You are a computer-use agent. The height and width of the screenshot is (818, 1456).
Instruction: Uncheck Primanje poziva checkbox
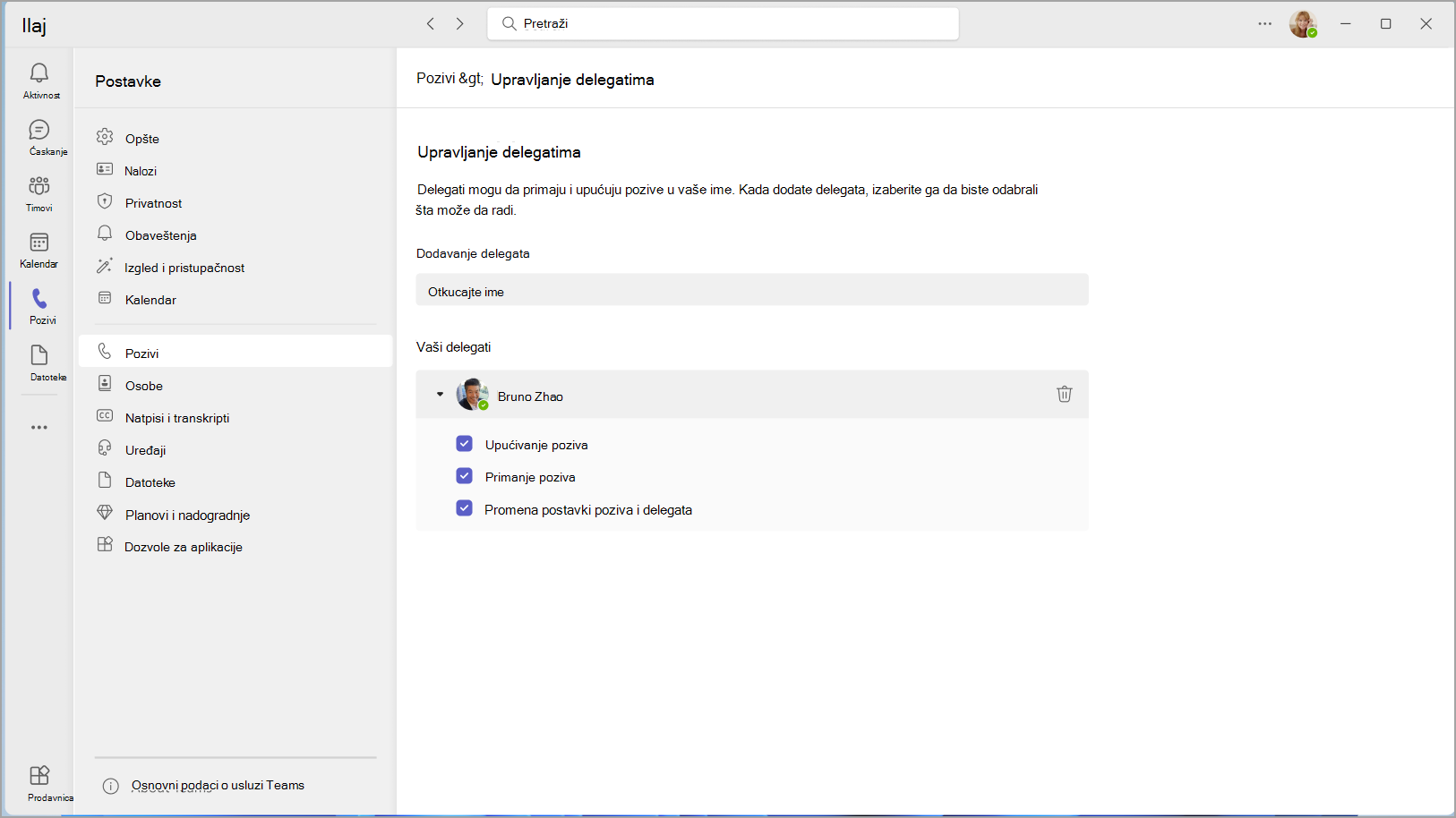tap(464, 475)
